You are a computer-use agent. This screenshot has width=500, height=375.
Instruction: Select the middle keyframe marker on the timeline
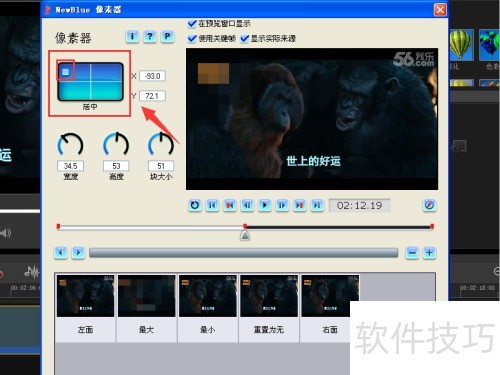point(245,226)
